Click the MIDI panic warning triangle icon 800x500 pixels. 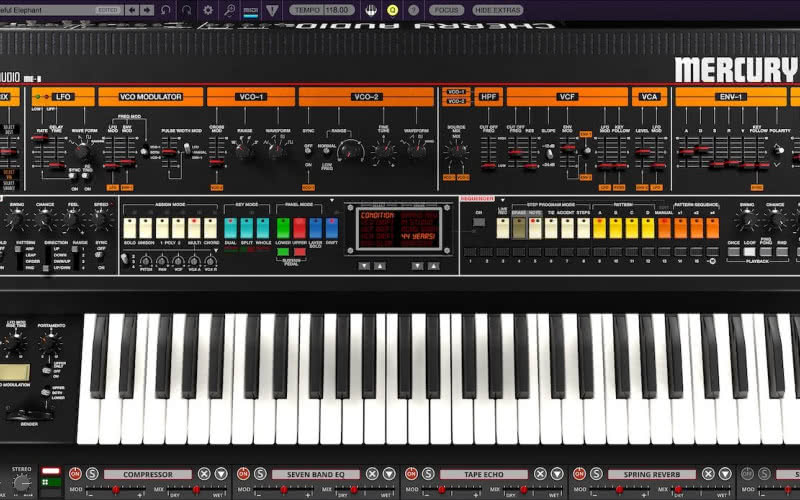pyautogui.click(x=271, y=10)
